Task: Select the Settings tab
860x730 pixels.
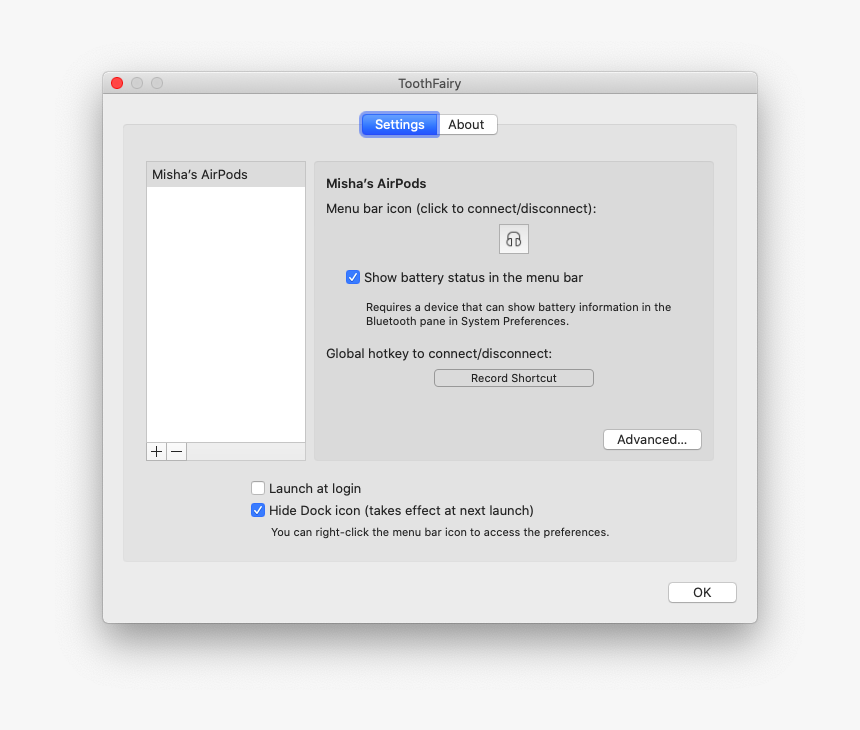Action: (398, 124)
